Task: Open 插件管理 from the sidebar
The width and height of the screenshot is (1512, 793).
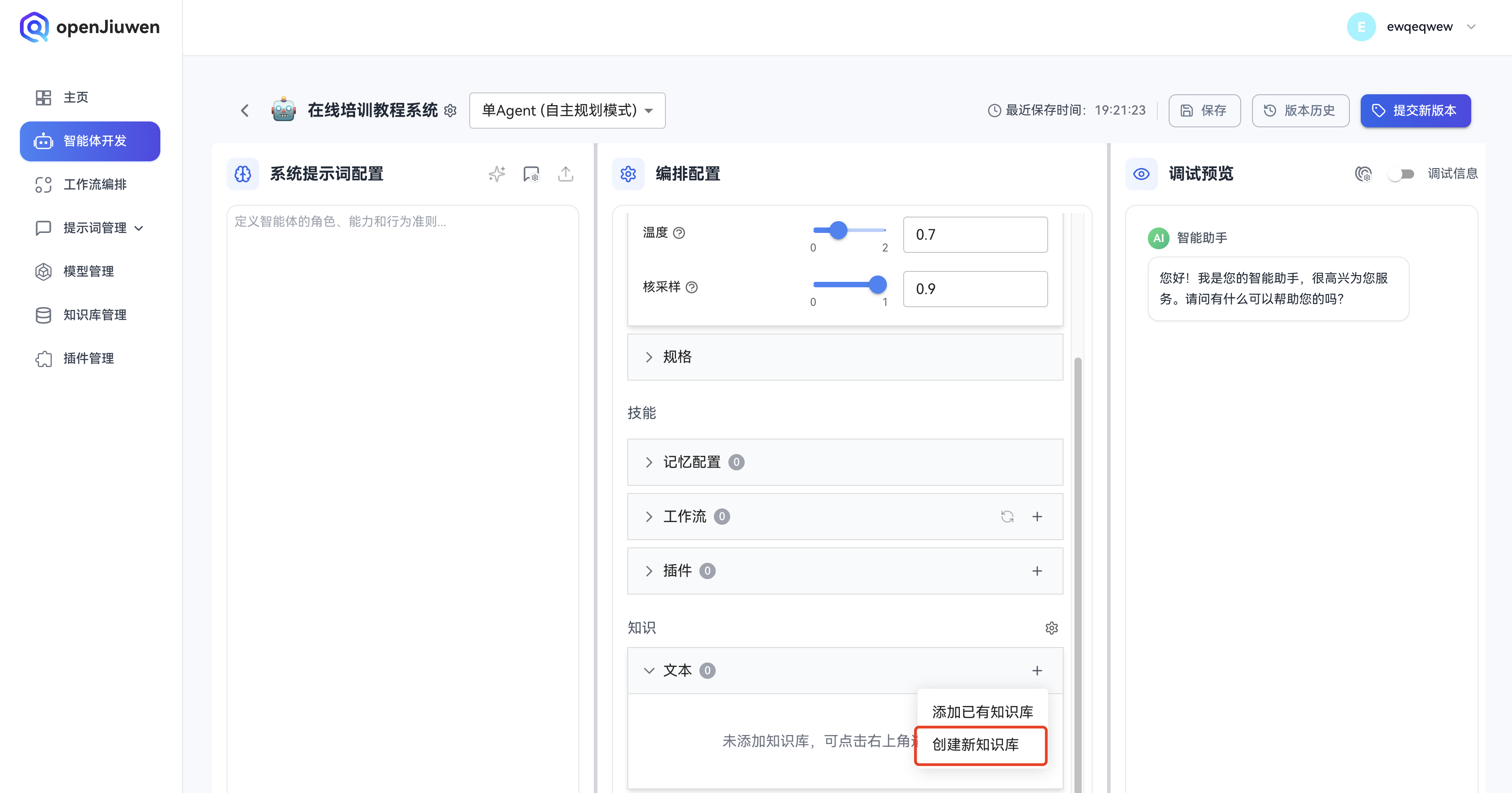Action: click(89, 358)
